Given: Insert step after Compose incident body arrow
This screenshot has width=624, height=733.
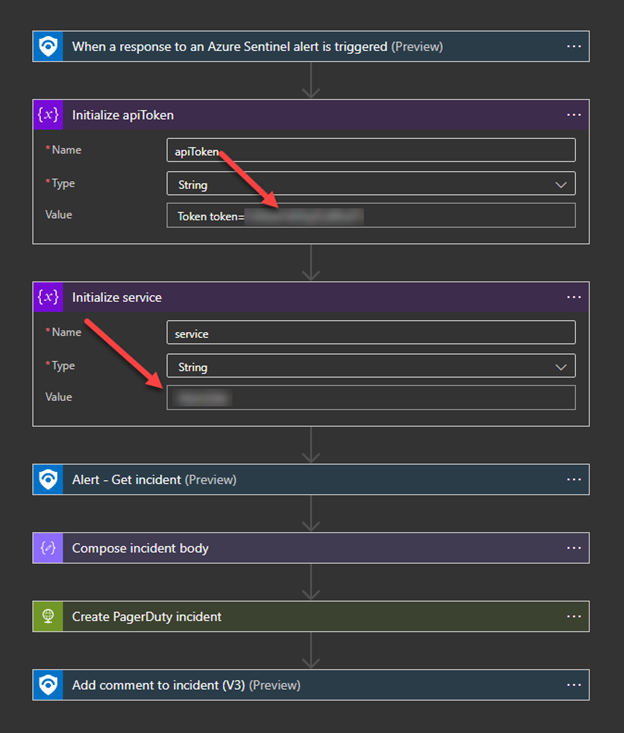Looking at the screenshot, I should 311,582.
